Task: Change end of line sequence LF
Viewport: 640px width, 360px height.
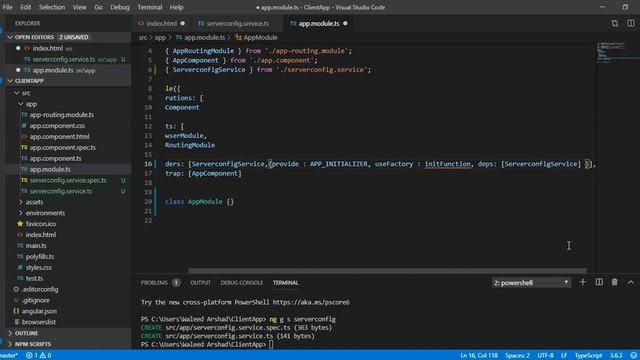Action: pos(564,356)
